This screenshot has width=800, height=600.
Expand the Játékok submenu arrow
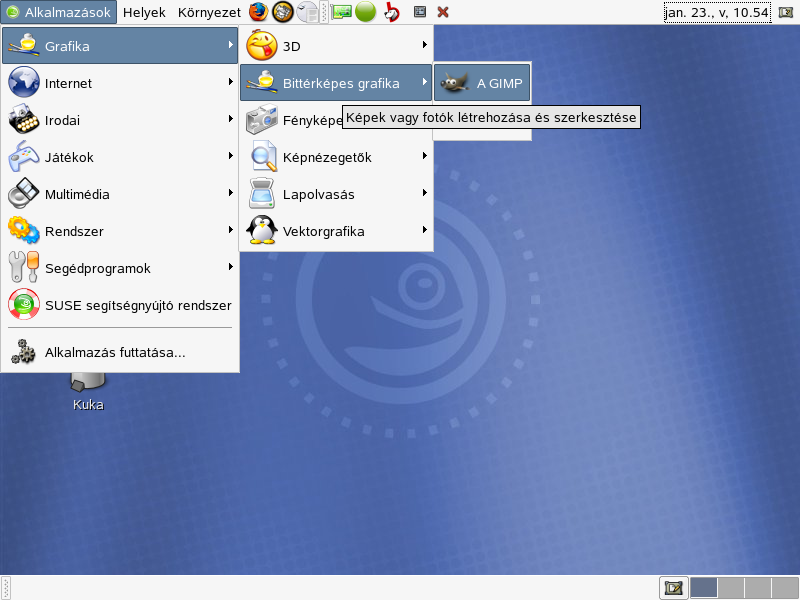(231, 156)
